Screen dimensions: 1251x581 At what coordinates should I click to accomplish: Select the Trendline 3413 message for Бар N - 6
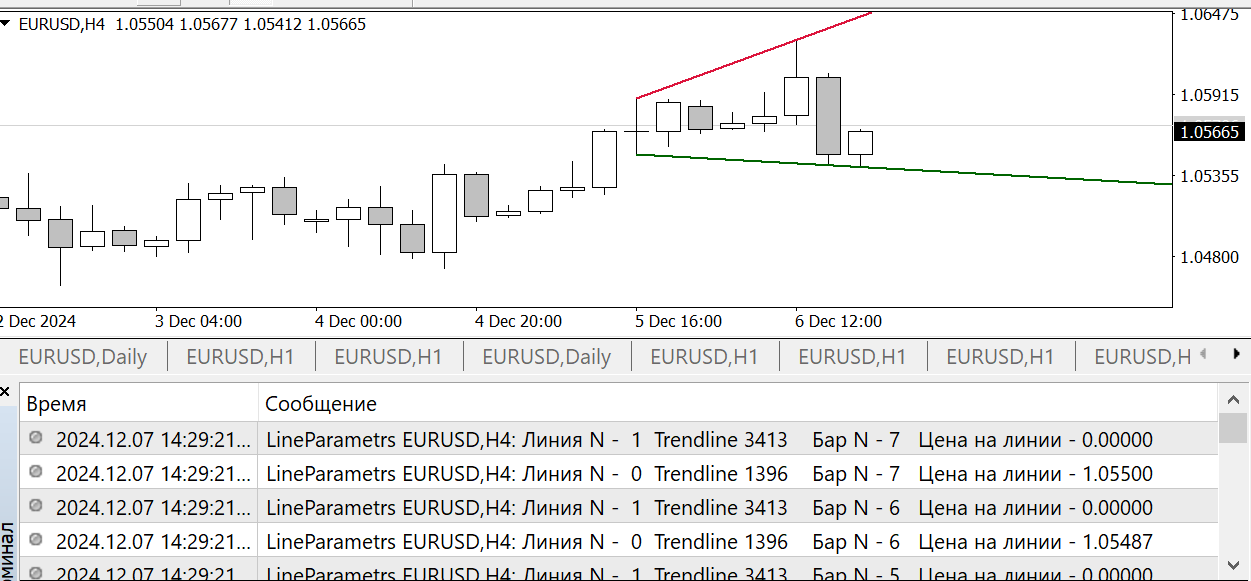point(709,507)
